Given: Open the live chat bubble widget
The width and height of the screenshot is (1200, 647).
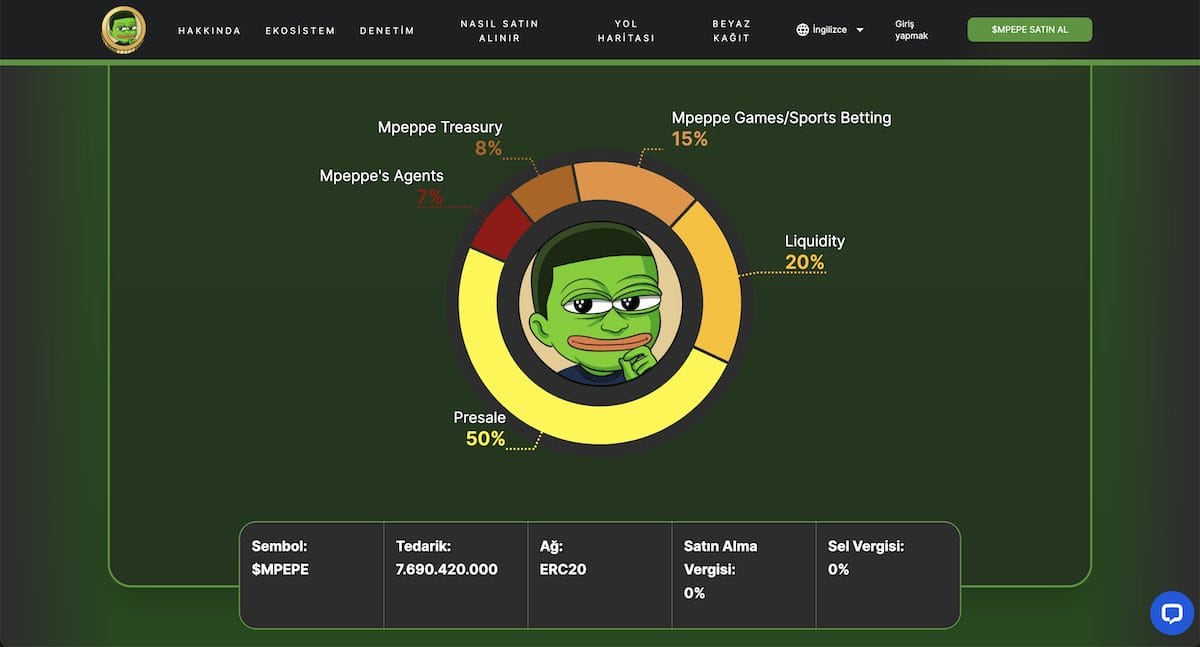Looking at the screenshot, I should click(1171, 613).
